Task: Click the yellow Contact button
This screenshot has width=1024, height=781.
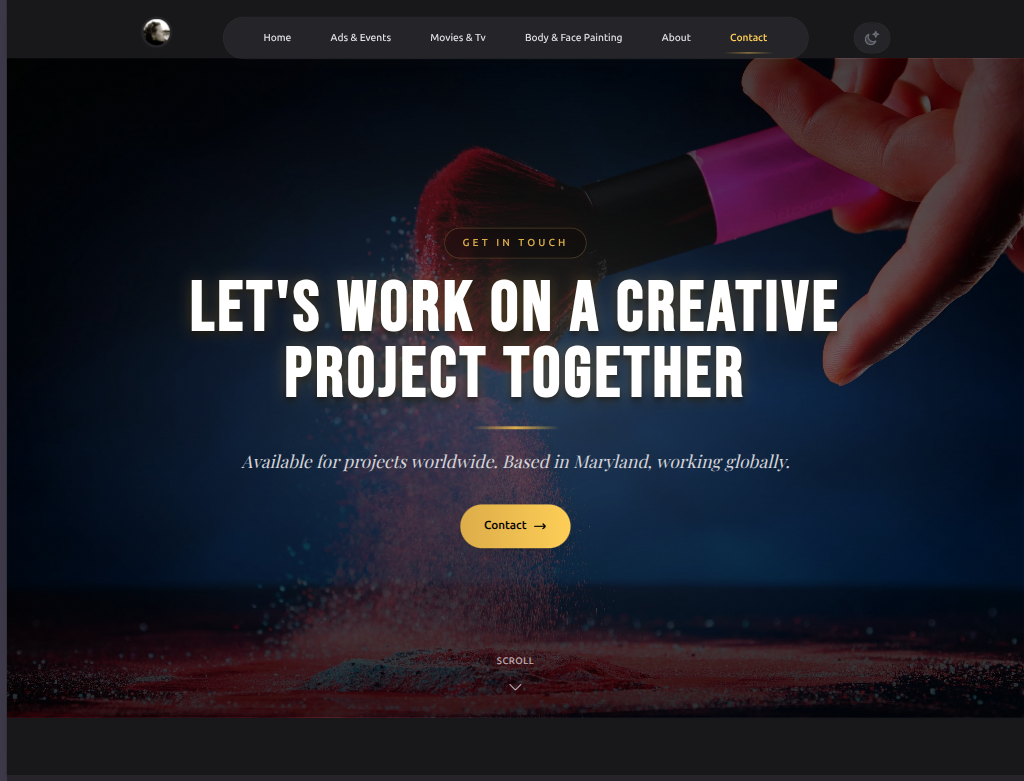Action: pos(515,526)
